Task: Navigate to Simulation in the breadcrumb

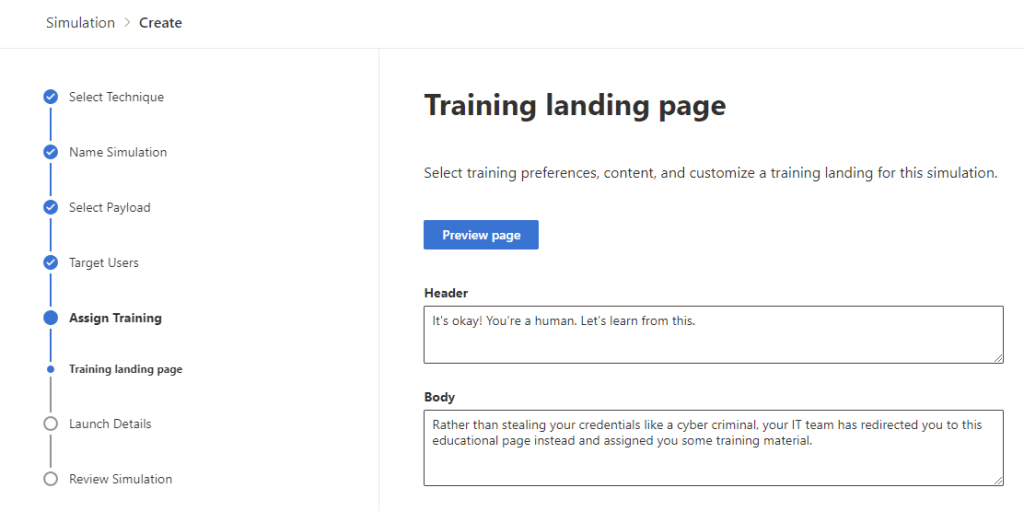Action: pyautogui.click(x=80, y=22)
